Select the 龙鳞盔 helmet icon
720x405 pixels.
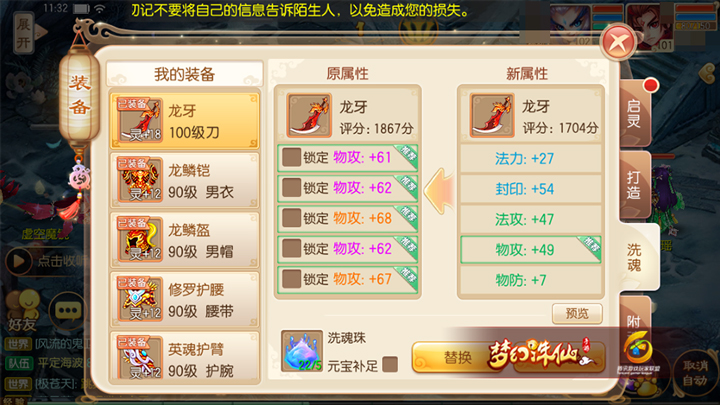point(140,239)
